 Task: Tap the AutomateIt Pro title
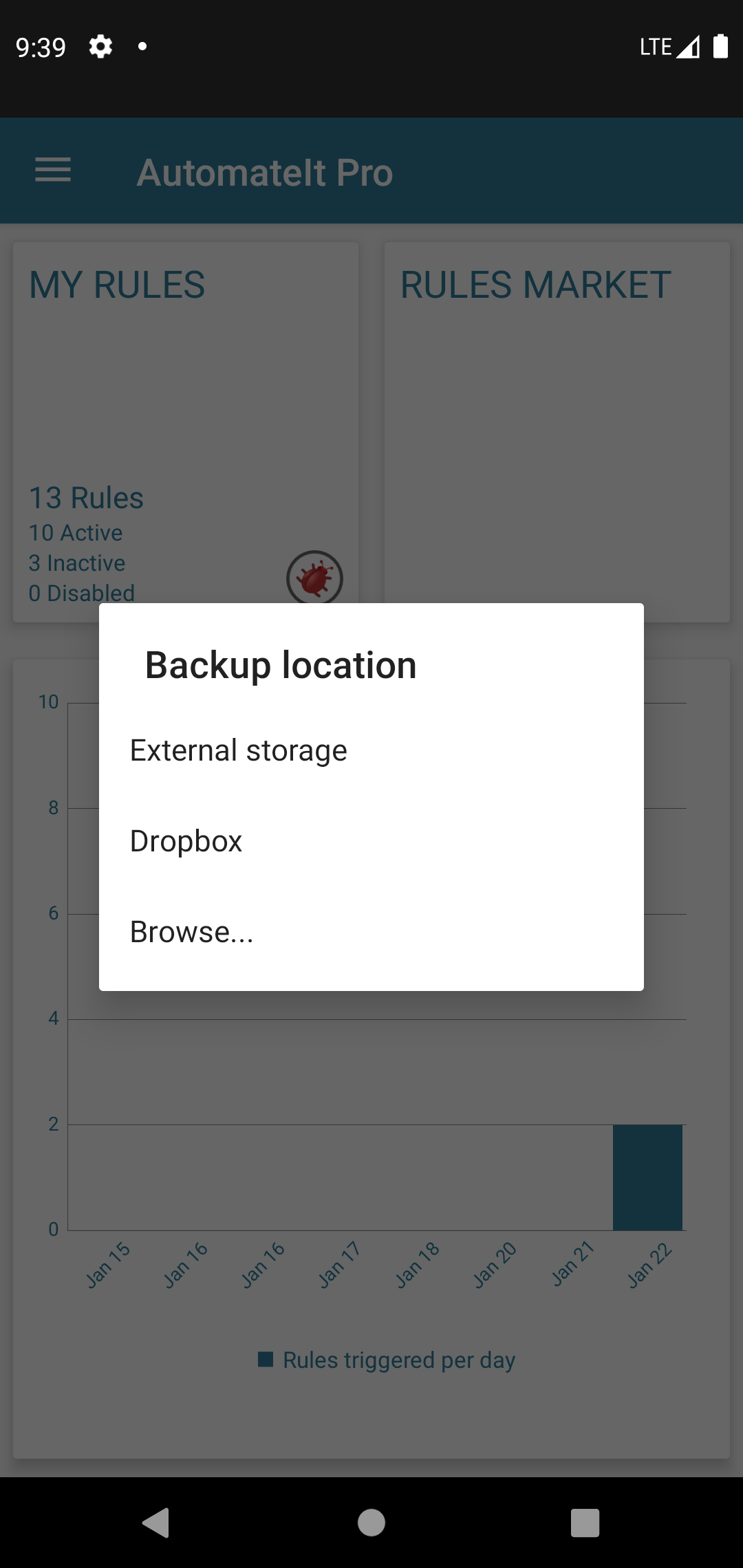click(265, 172)
